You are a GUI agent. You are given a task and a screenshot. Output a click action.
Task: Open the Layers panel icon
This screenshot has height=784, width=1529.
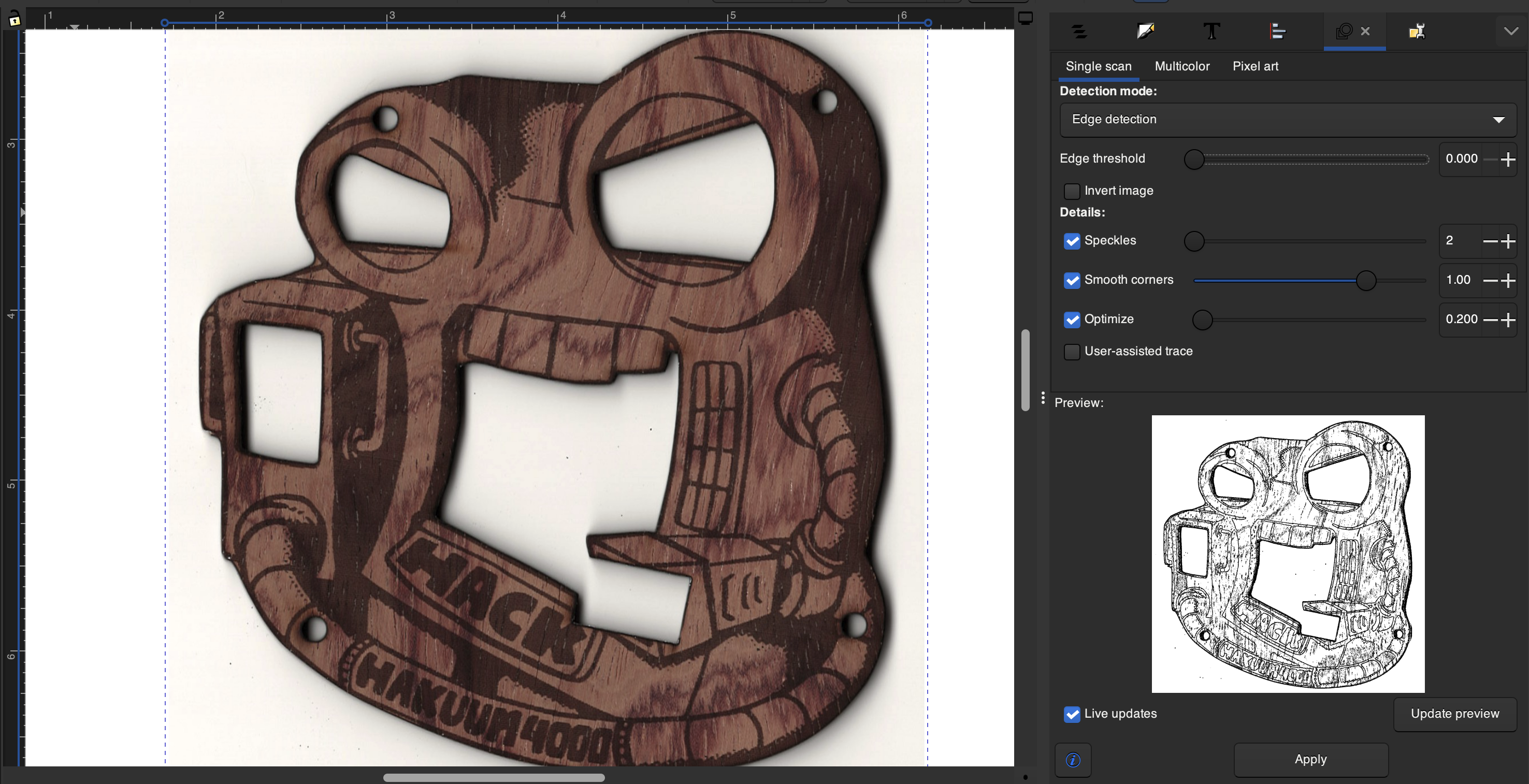pos(1079,32)
